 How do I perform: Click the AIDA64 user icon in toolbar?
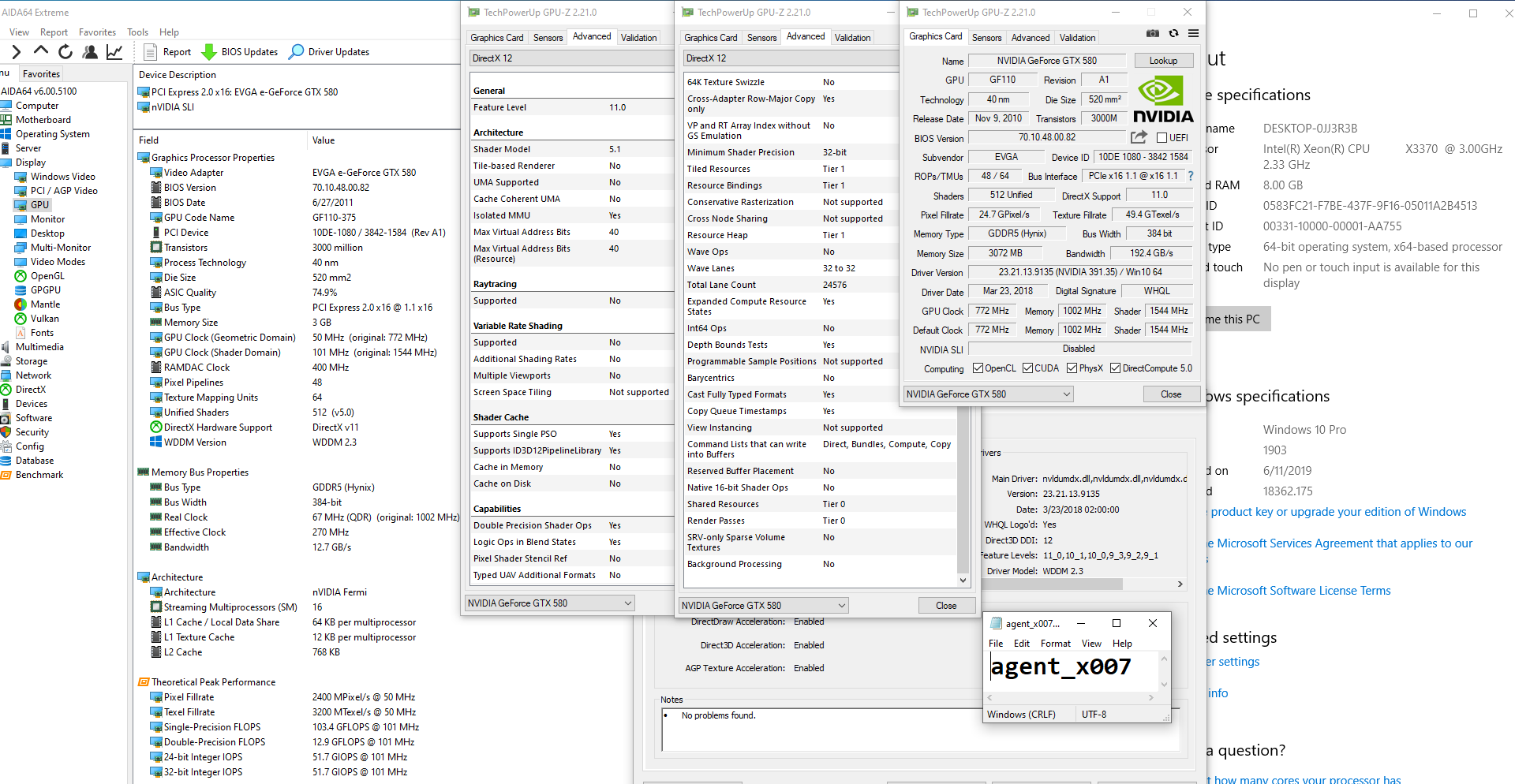coord(91,52)
